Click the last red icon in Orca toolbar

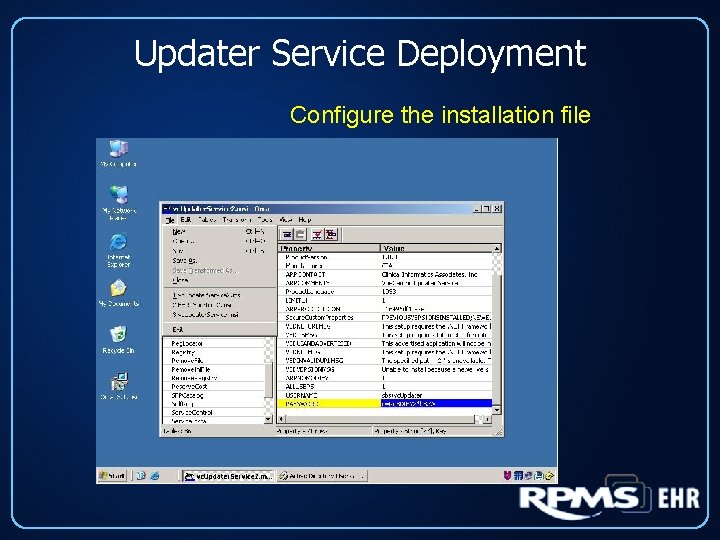click(x=331, y=235)
